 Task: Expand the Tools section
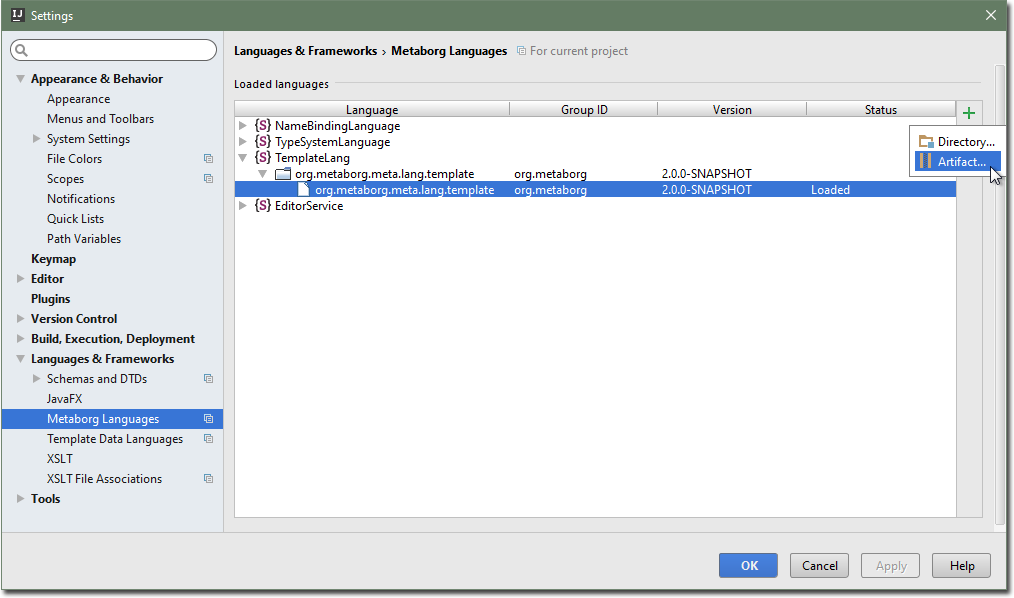click(21, 498)
